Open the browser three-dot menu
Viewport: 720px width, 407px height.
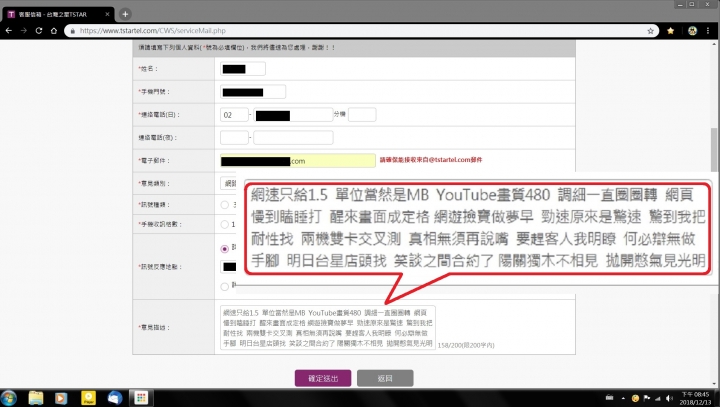point(708,31)
